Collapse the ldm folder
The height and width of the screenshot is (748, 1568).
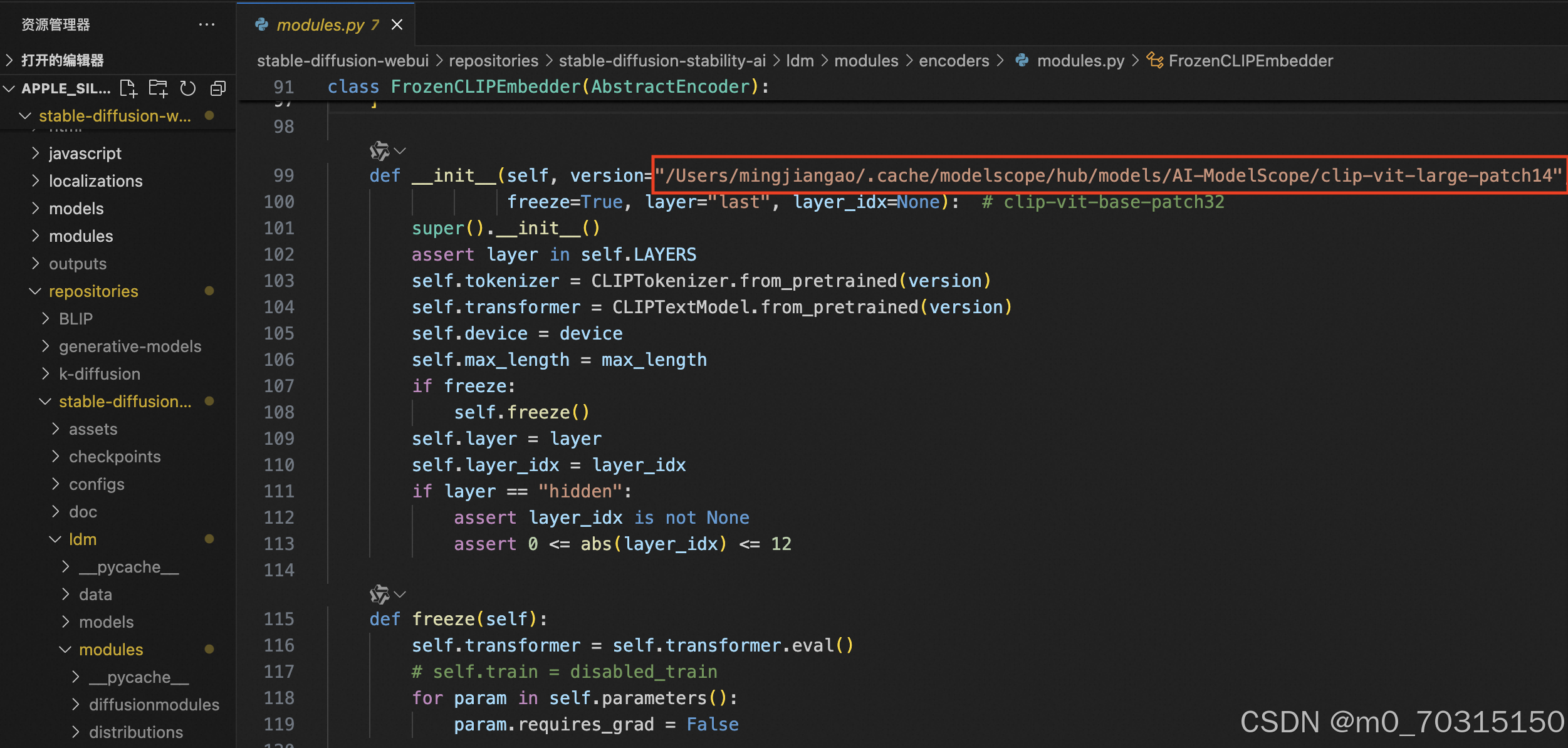click(55, 539)
